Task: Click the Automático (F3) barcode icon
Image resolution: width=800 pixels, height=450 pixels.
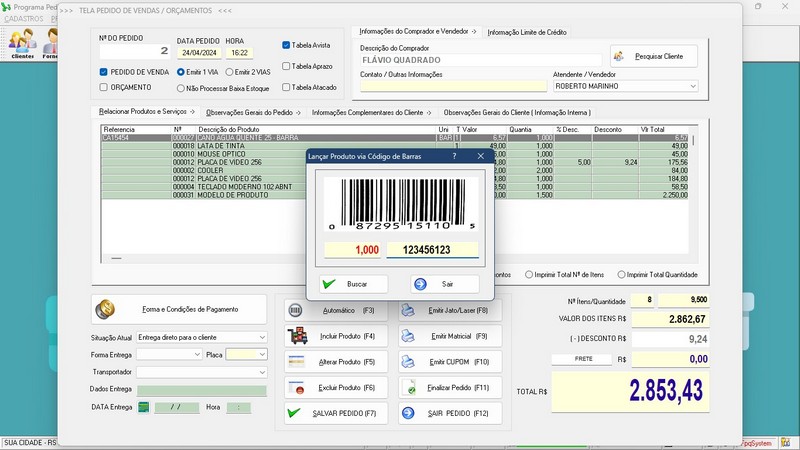Action: click(295, 310)
